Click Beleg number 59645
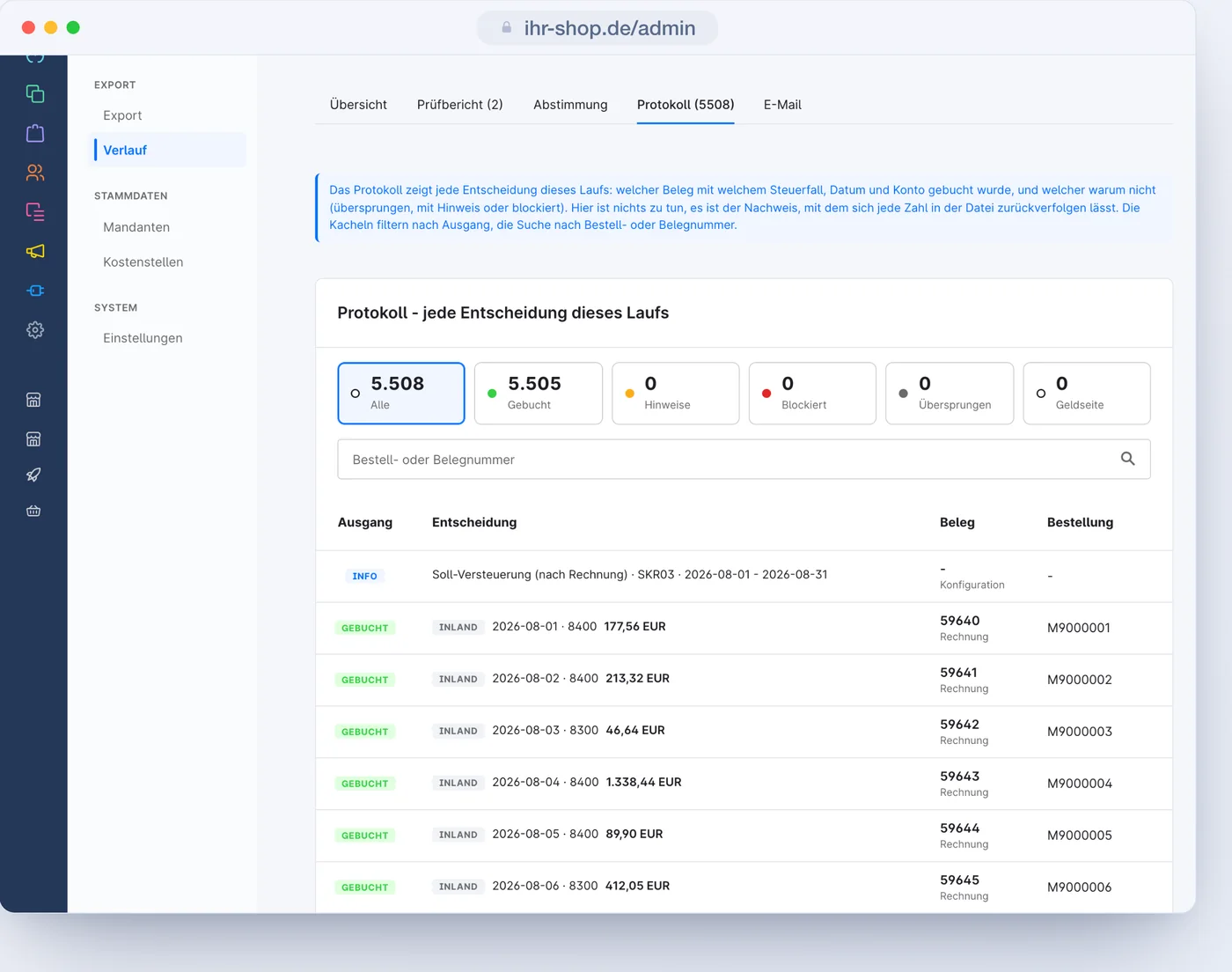 pyautogui.click(x=960, y=880)
